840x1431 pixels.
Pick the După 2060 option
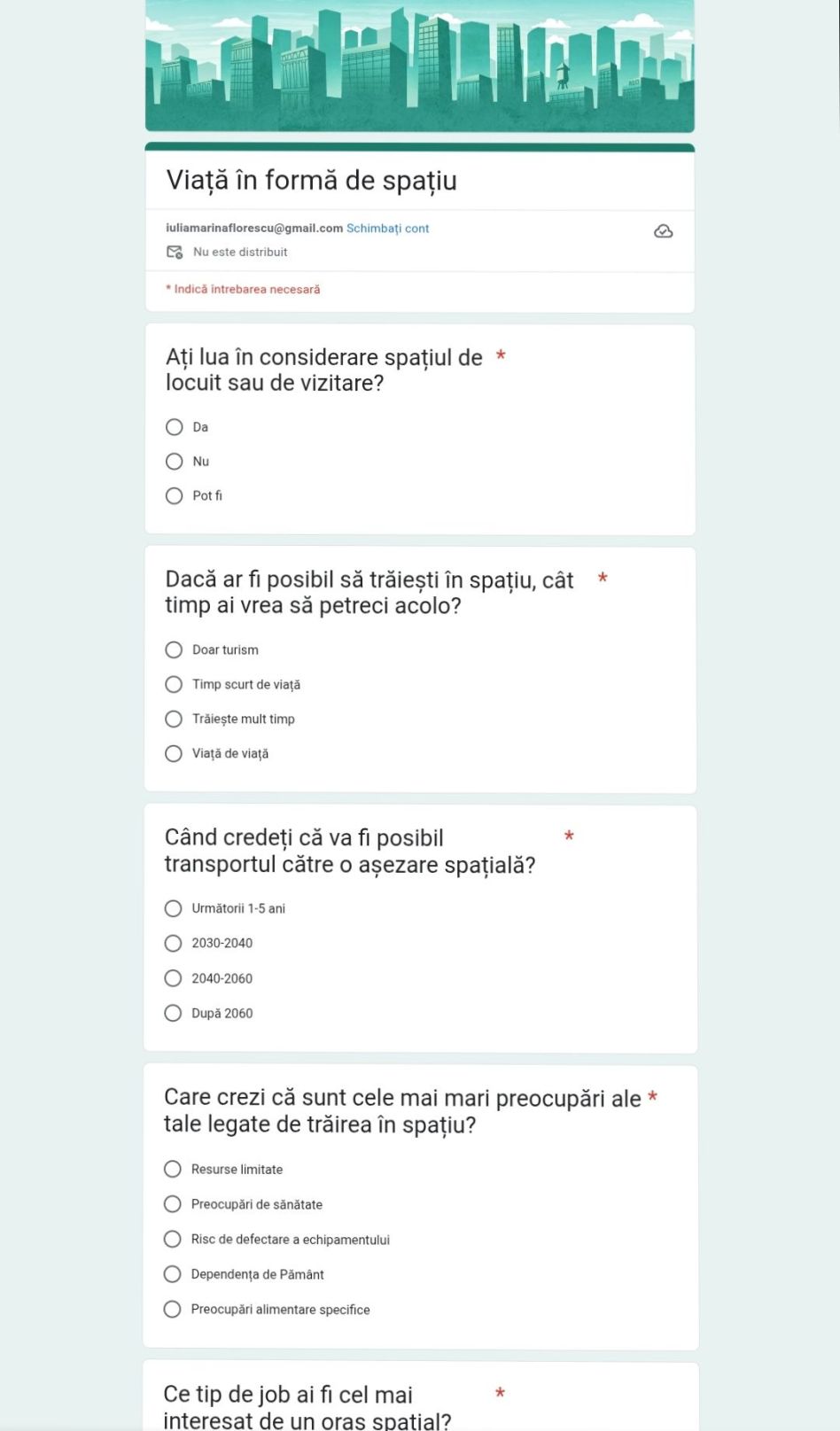[x=174, y=1014]
